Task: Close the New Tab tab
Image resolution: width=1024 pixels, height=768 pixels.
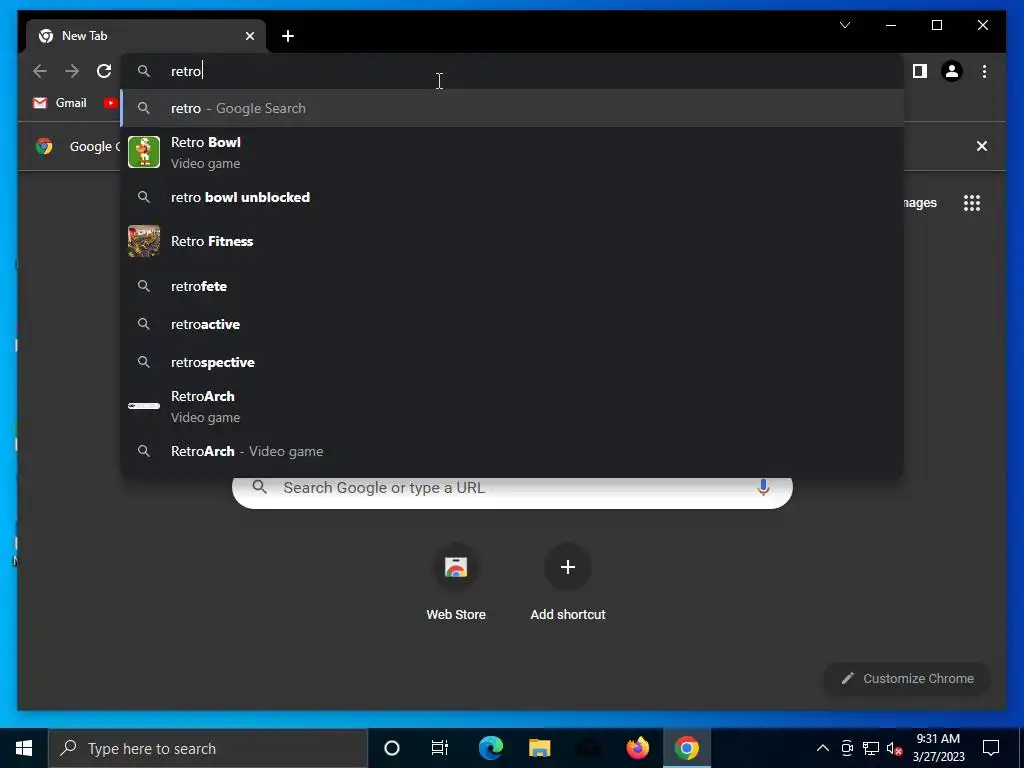Action: coord(249,36)
